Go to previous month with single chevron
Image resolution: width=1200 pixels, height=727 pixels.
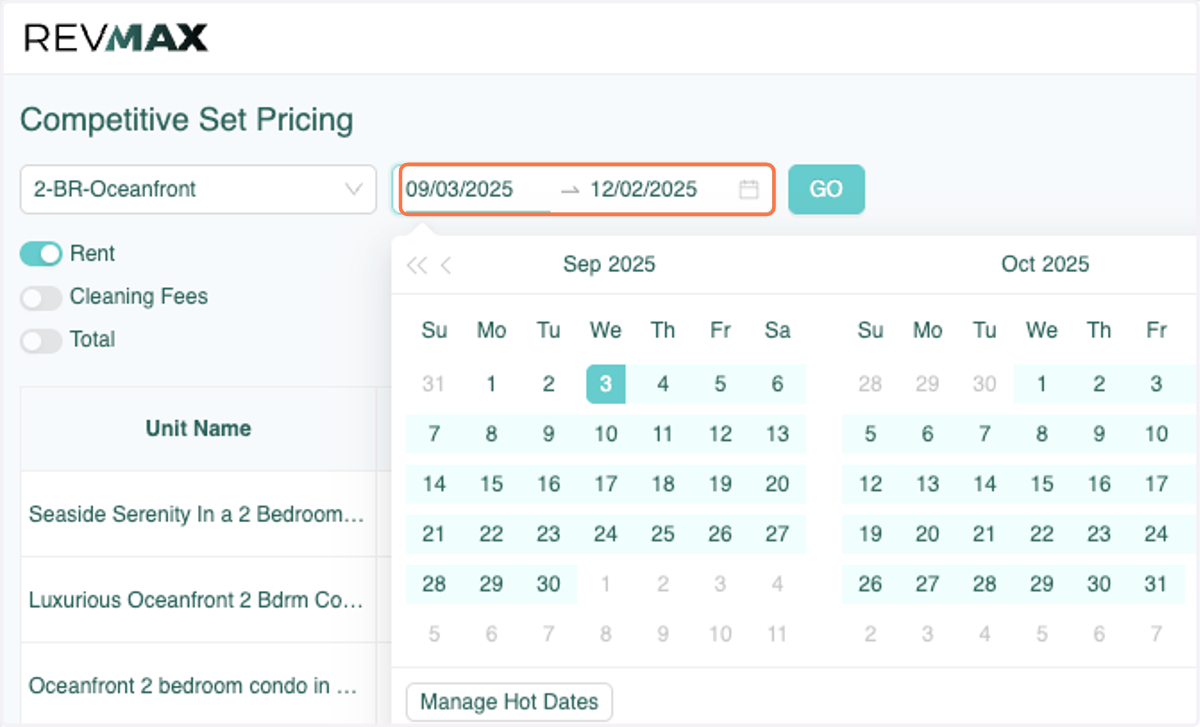click(446, 265)
